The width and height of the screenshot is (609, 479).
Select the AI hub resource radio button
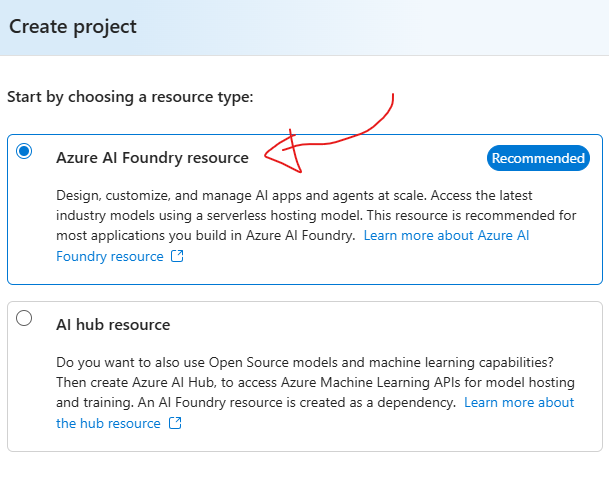tap(24, 318)
